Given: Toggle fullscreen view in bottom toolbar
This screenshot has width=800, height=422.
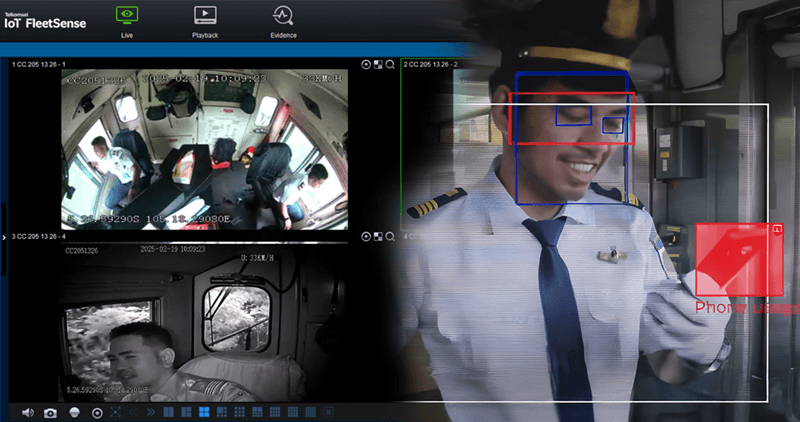Looking at the screenshot, I should tap(115, 412).
